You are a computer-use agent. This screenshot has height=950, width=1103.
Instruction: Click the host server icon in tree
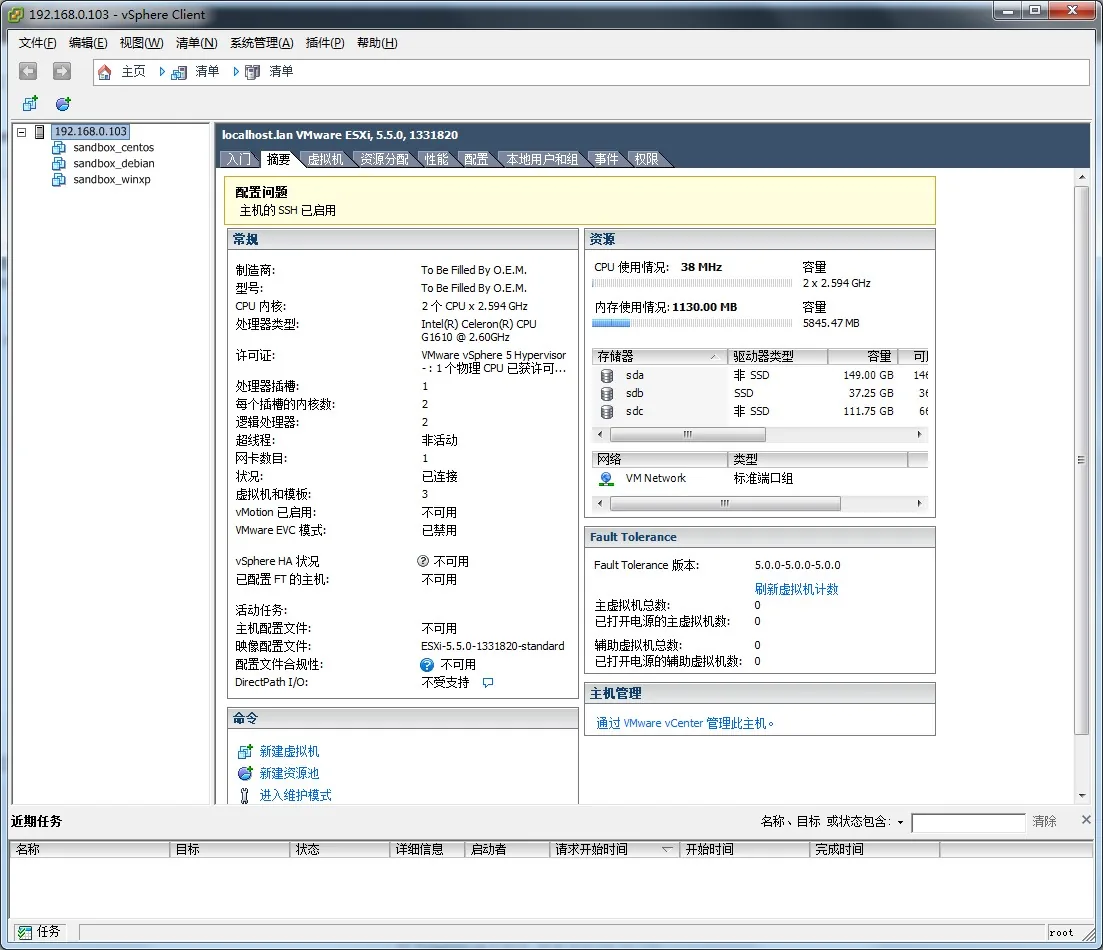tap(40, 132)
